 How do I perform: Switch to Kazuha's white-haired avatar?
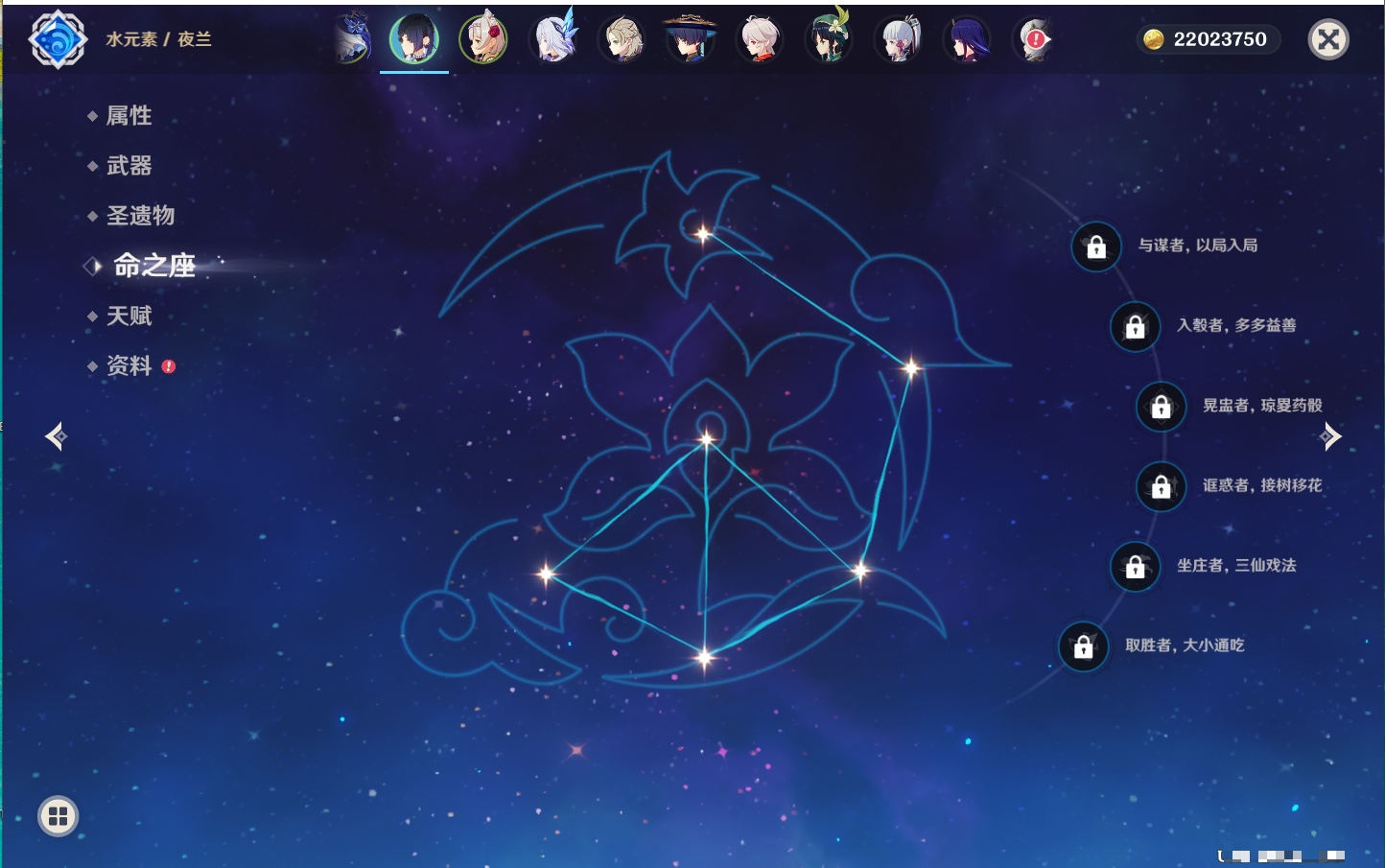[x=760, y=39]
